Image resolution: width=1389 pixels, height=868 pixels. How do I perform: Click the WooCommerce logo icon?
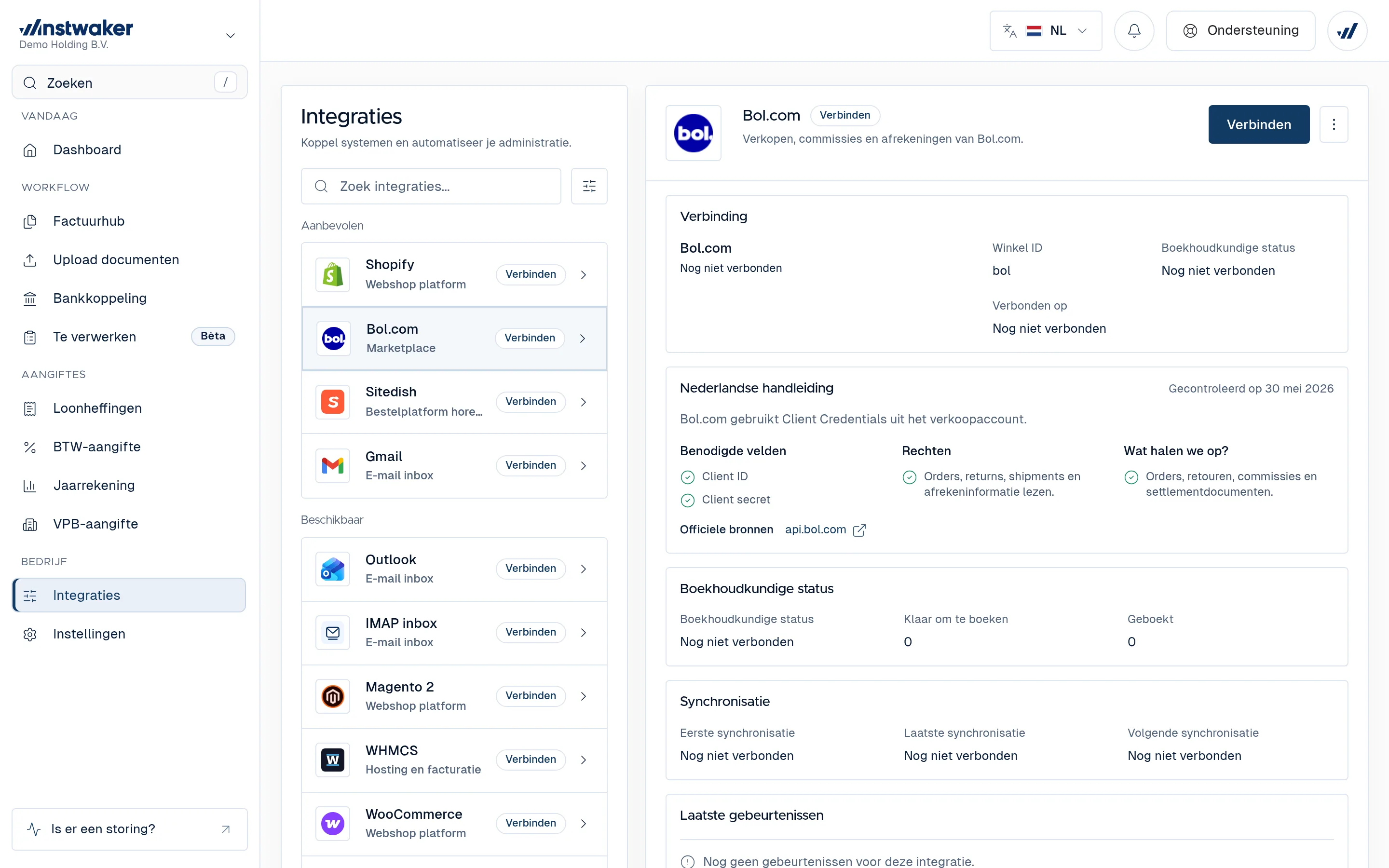coord(333,824)
